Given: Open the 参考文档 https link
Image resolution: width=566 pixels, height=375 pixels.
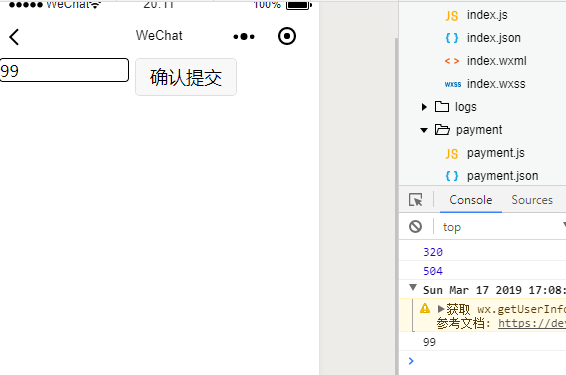Looking at the screenshot, I should (x=532, y=323).
